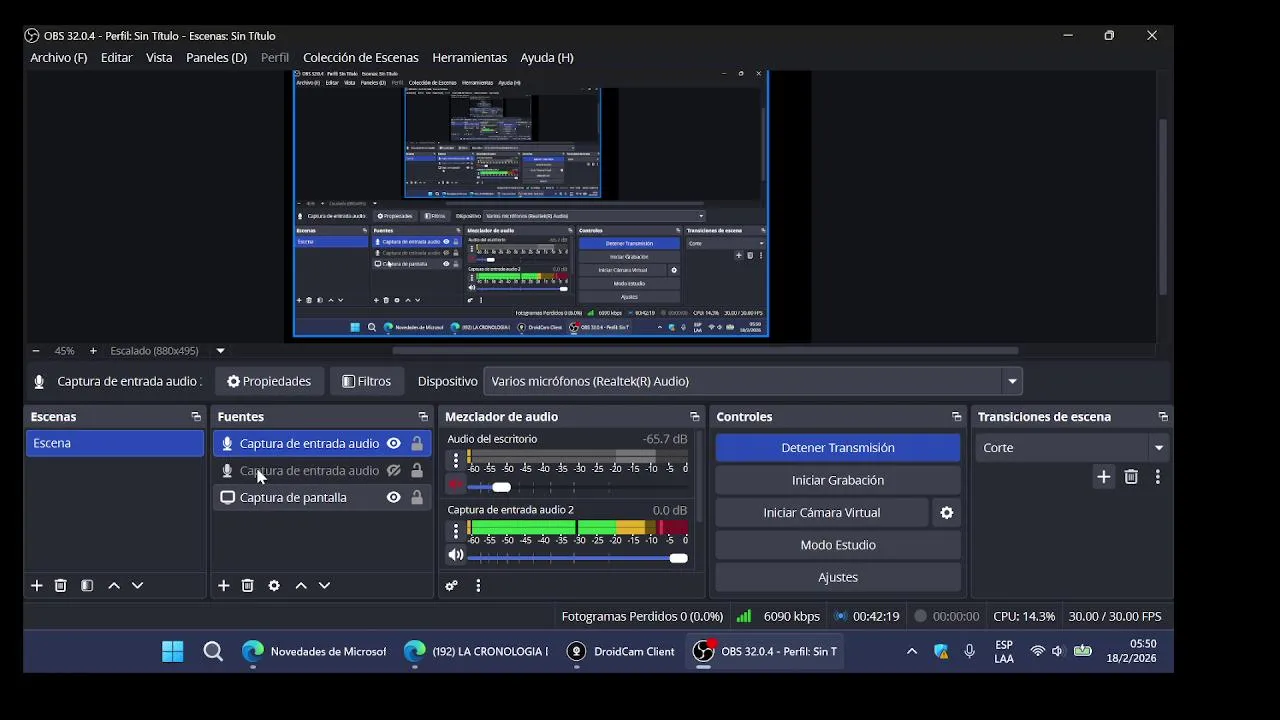Click the Iniciar Cámara Virtual button
This screenshot has height=720, width=1280.
pyautogui.click(x=822, y=513)
